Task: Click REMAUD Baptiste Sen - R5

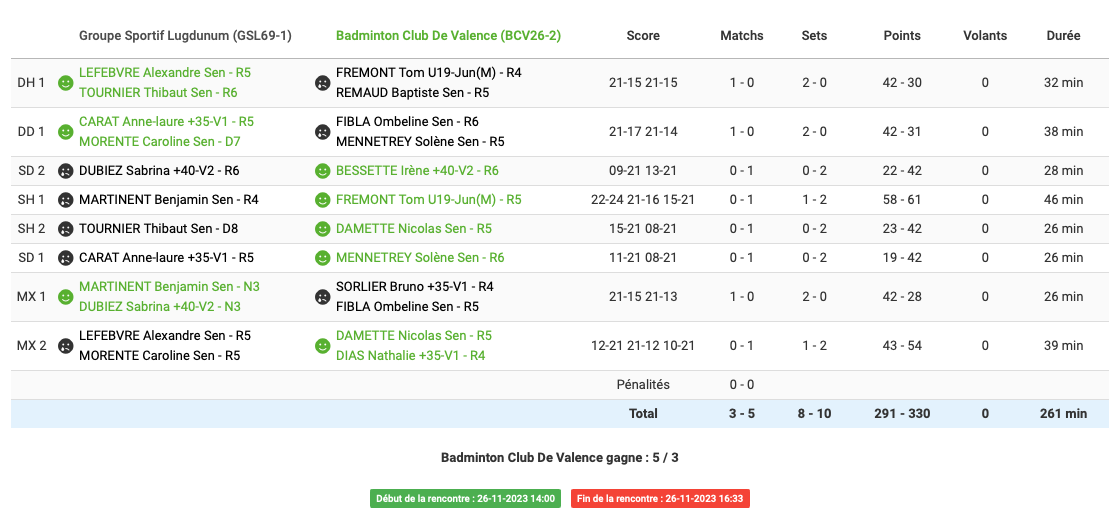Action: click(x=412, y=92)
